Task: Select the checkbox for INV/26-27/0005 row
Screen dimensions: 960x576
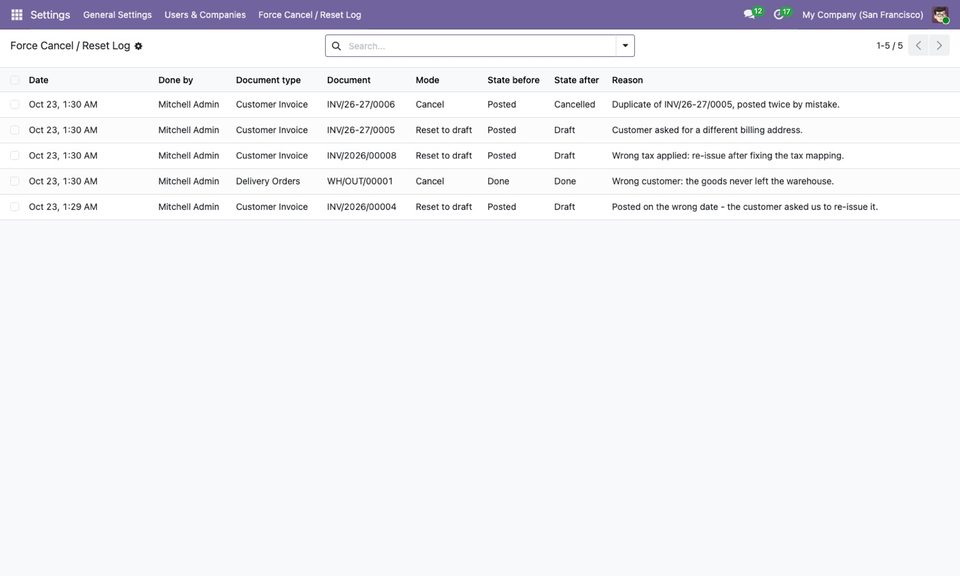Action: (15, 130)
